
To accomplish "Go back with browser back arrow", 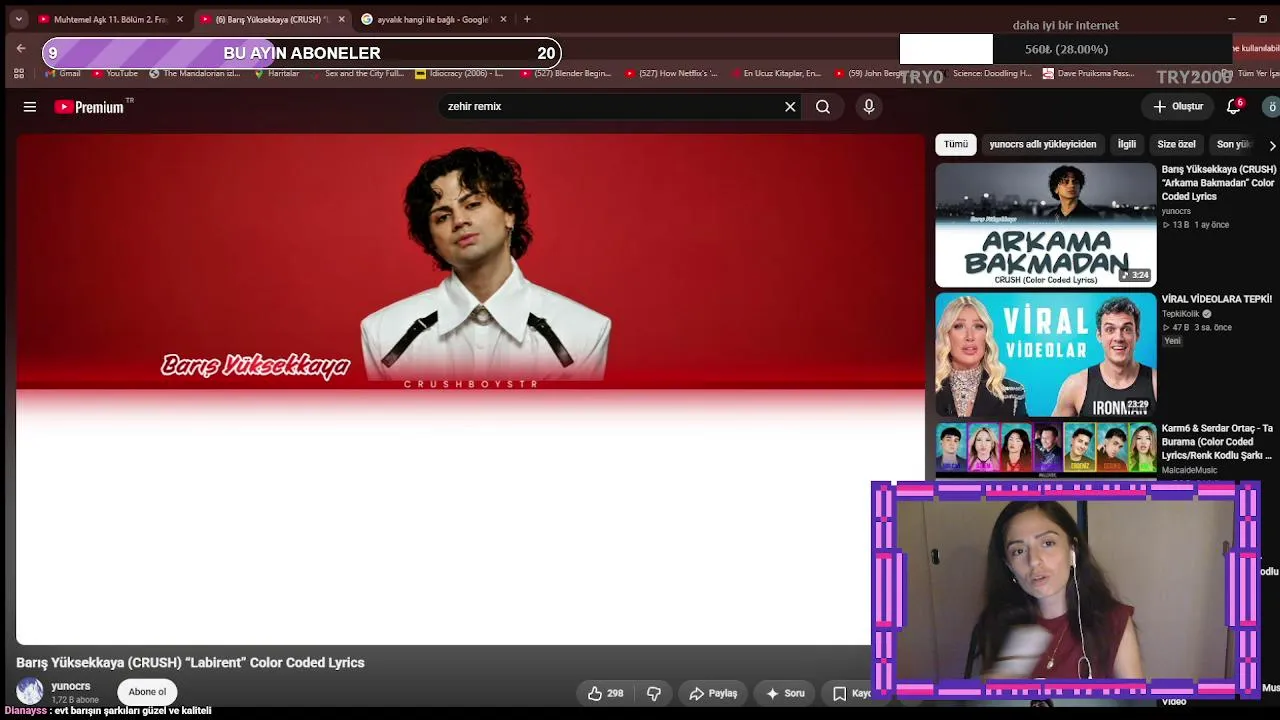I will (x=21, y=48).
